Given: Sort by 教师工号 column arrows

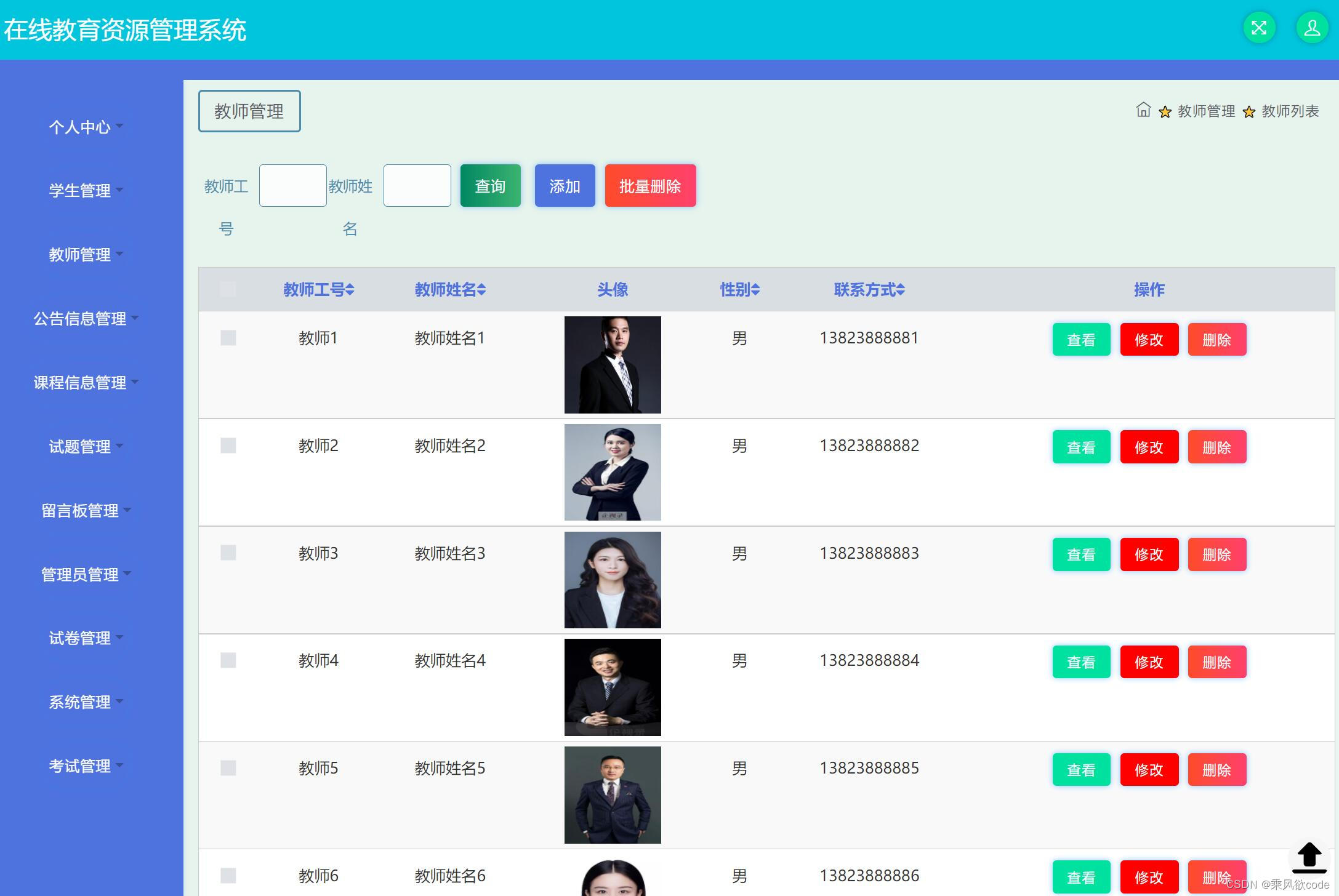Looking at the screenshot, I should [350, 290].
